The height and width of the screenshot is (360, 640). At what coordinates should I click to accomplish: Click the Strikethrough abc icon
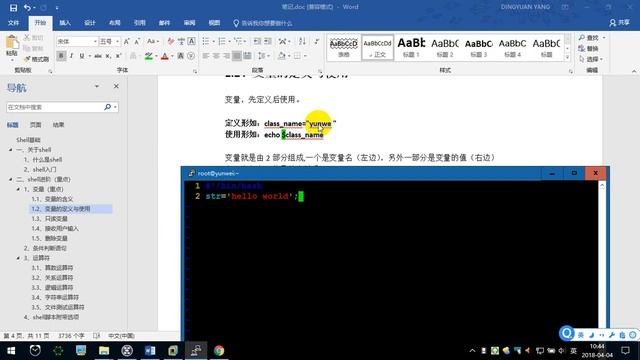point(98,56)
